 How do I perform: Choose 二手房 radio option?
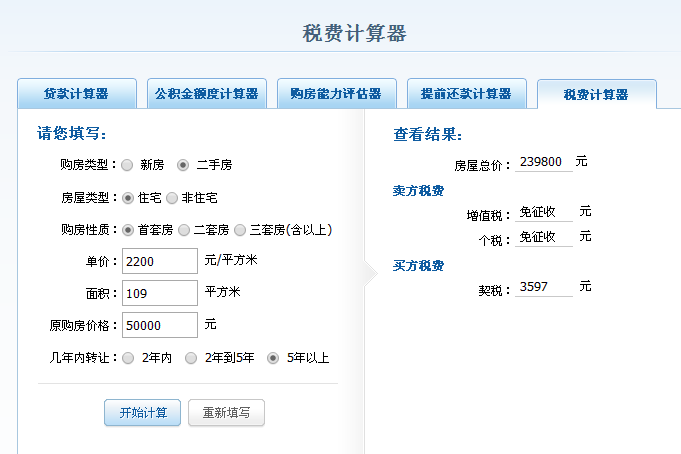coord(183,165)
